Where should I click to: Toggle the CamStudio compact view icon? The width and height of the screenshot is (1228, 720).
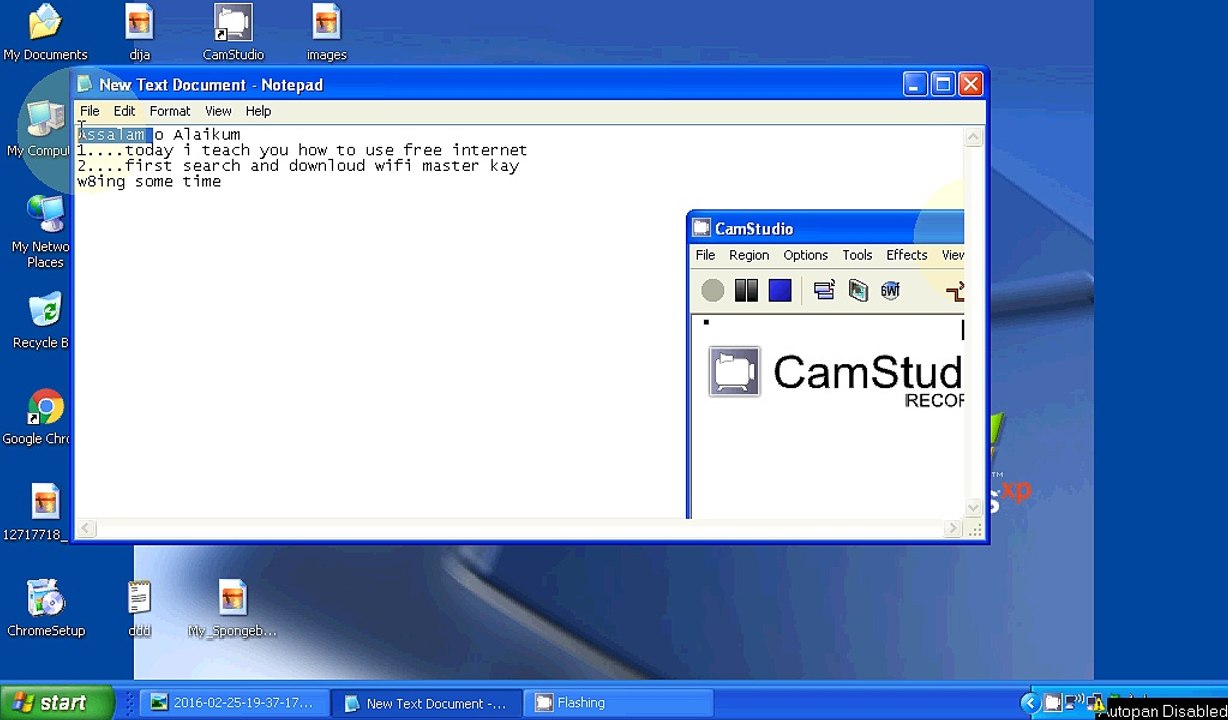[824, 291]
